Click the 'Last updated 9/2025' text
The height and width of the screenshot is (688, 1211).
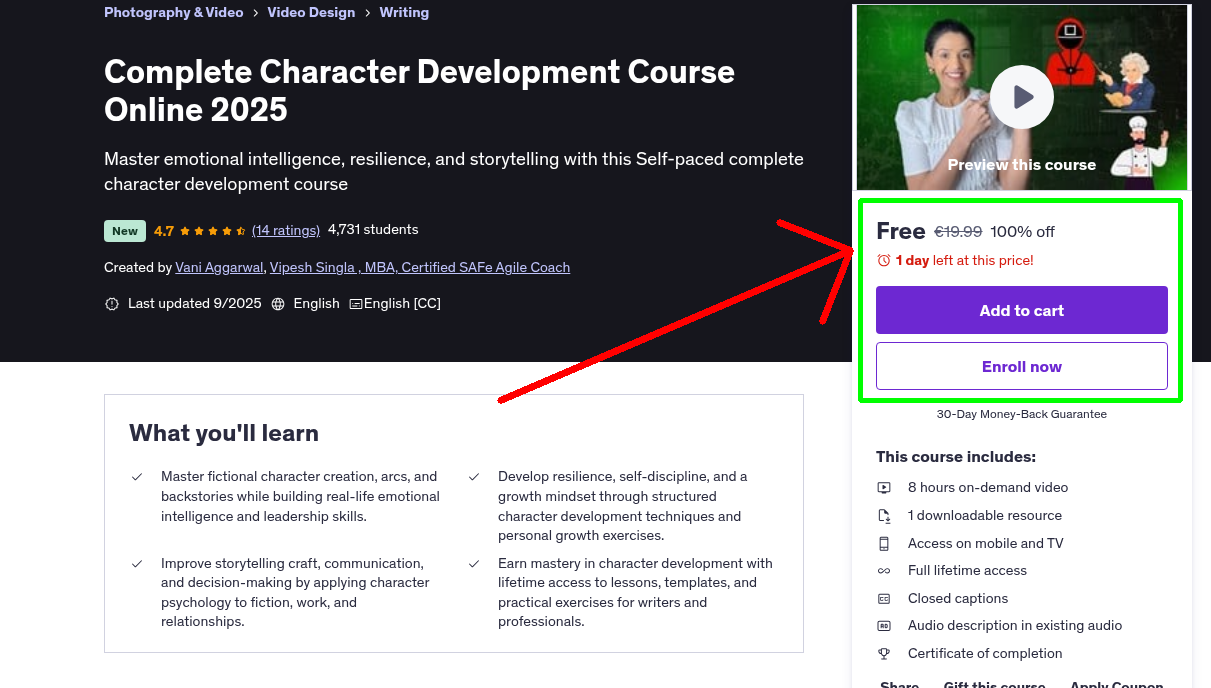(194, 304)
